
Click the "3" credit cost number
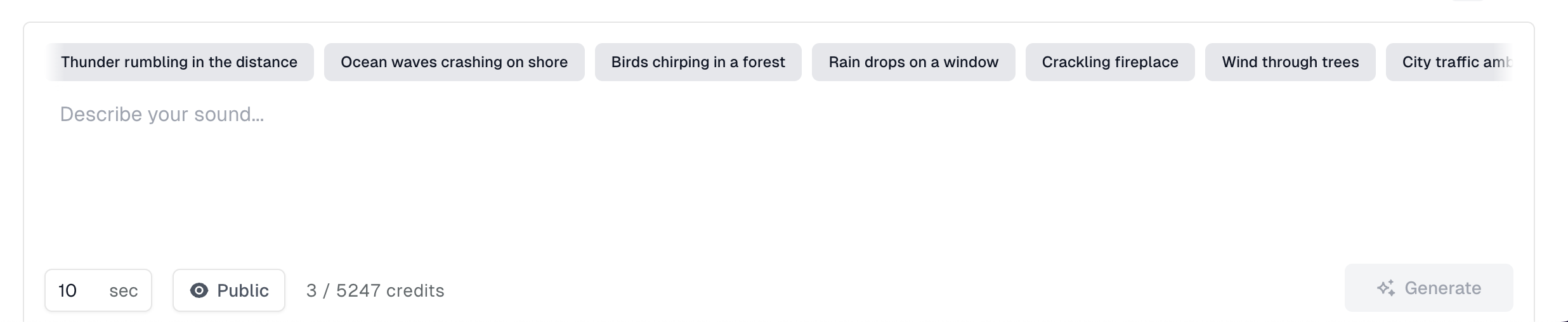pyautogui.click(x=311, y=290)
